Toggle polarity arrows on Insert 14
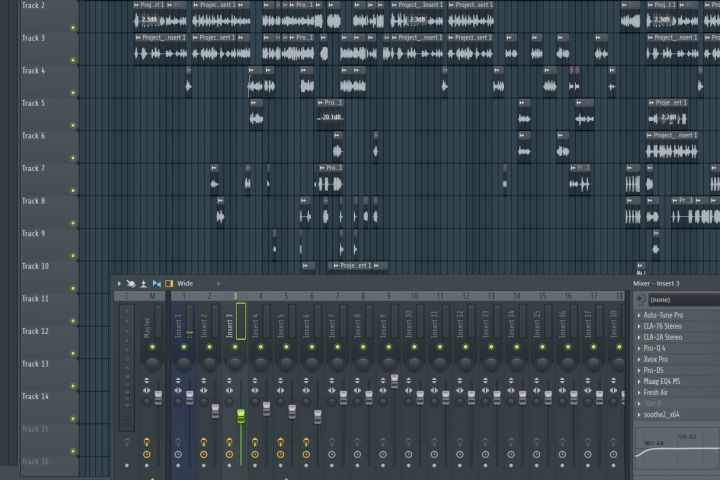 coord(511,380)
